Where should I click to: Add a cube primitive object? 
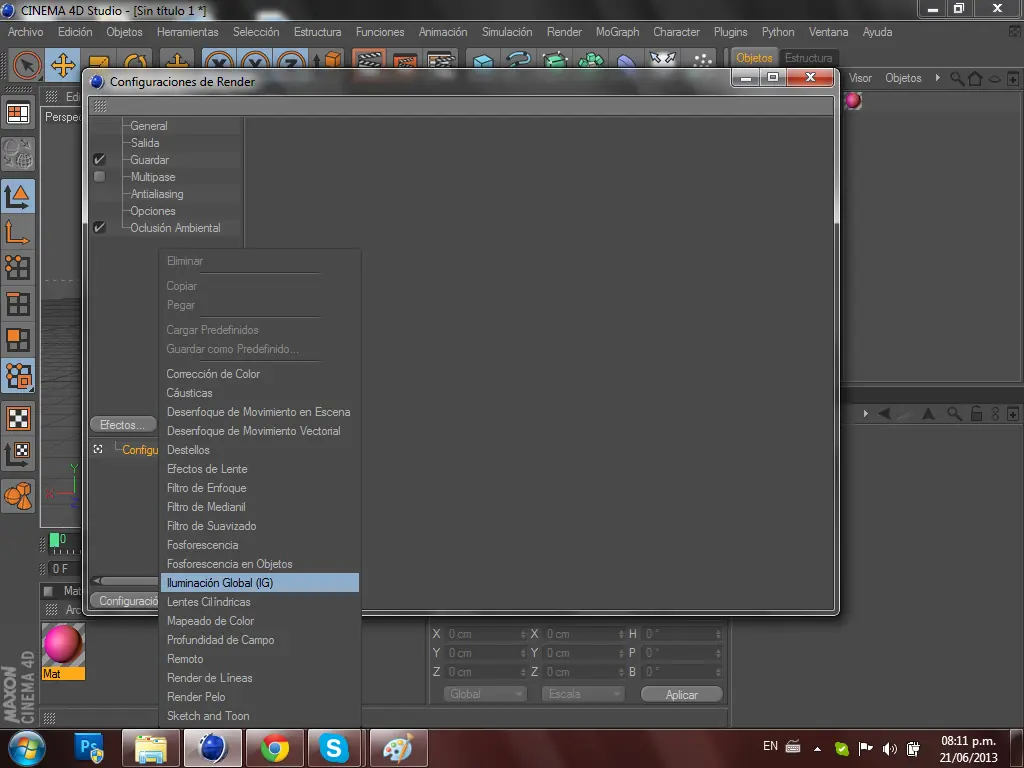click(x=483, y=63)
